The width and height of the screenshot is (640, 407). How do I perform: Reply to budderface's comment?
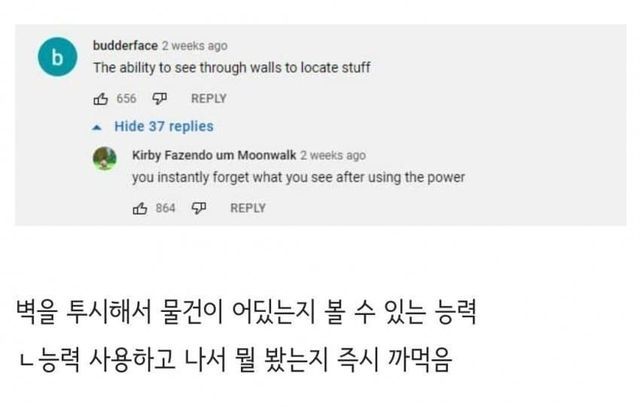(x=208, y=98)
